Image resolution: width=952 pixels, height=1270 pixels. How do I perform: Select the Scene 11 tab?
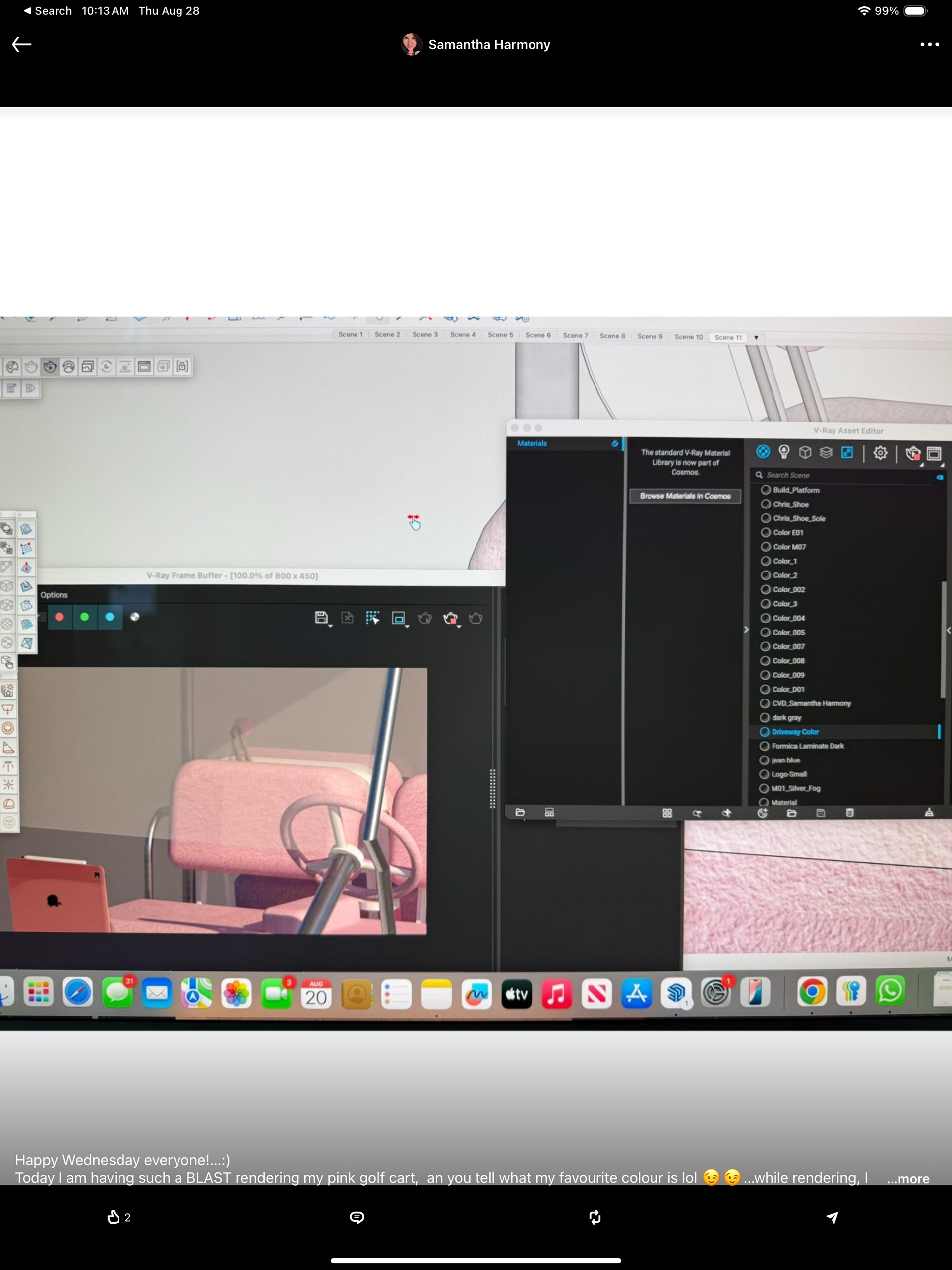pos(727,338)
